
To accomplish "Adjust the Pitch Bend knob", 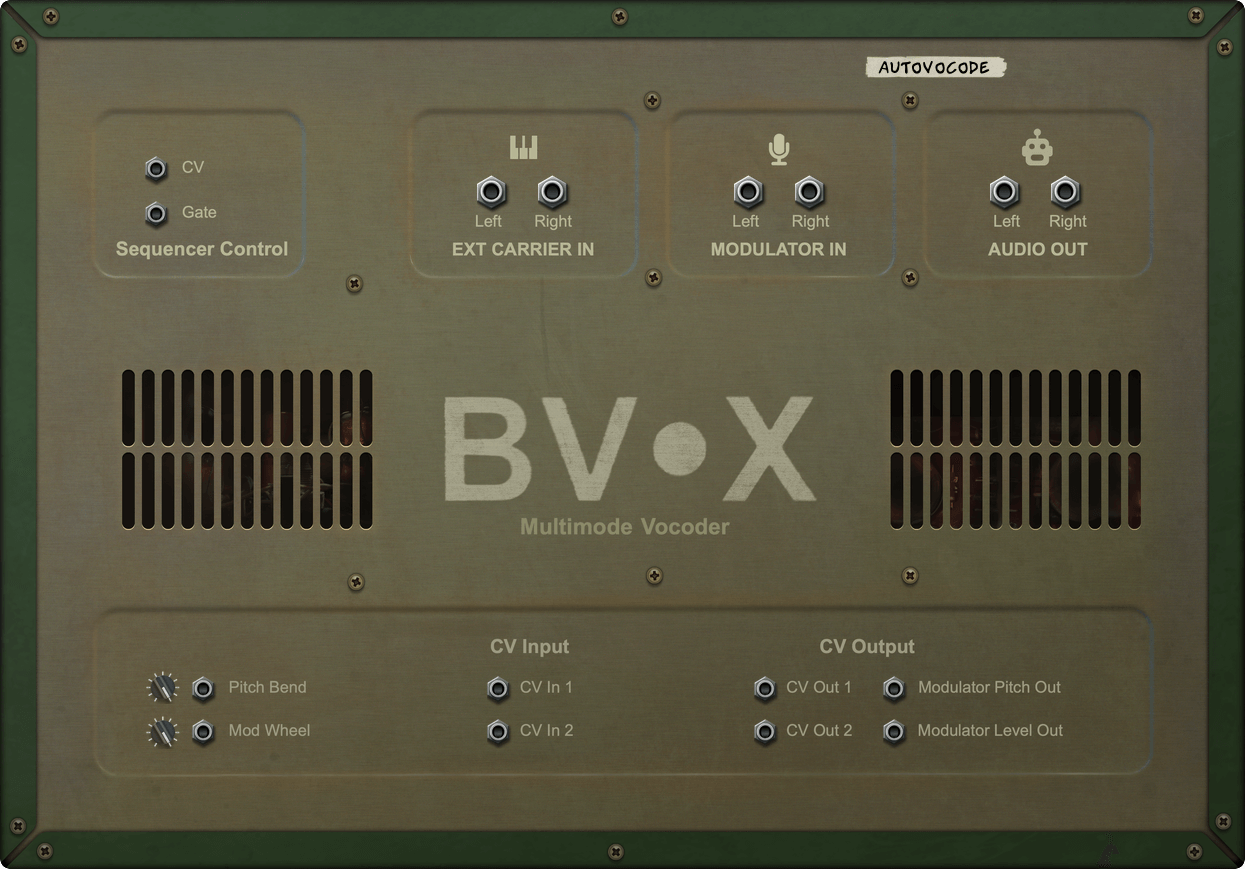I will (162, 687).
